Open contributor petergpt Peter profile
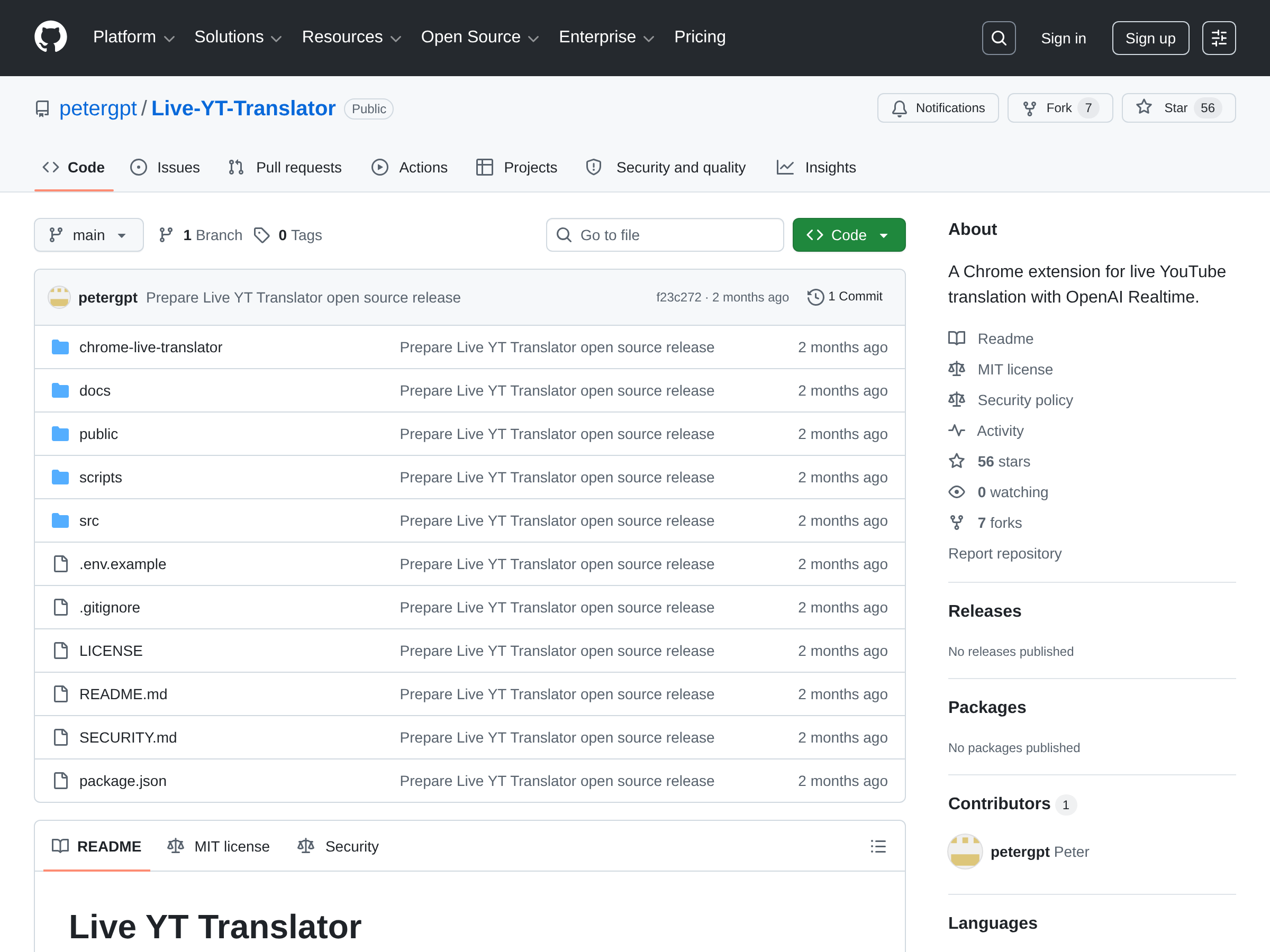This screenshot has width=1270, height=952. 1039,852
